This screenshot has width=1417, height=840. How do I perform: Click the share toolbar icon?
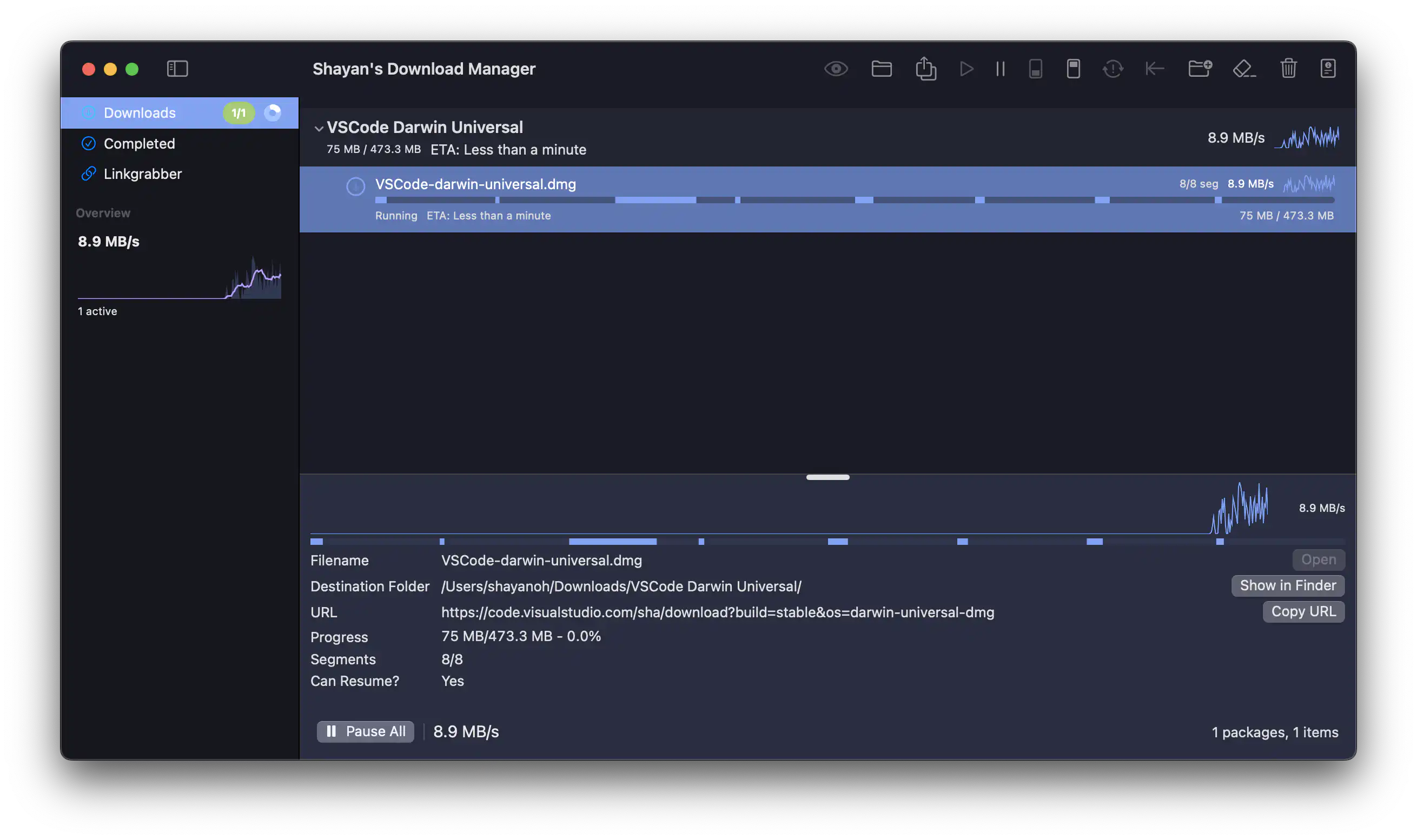(926, 69)
